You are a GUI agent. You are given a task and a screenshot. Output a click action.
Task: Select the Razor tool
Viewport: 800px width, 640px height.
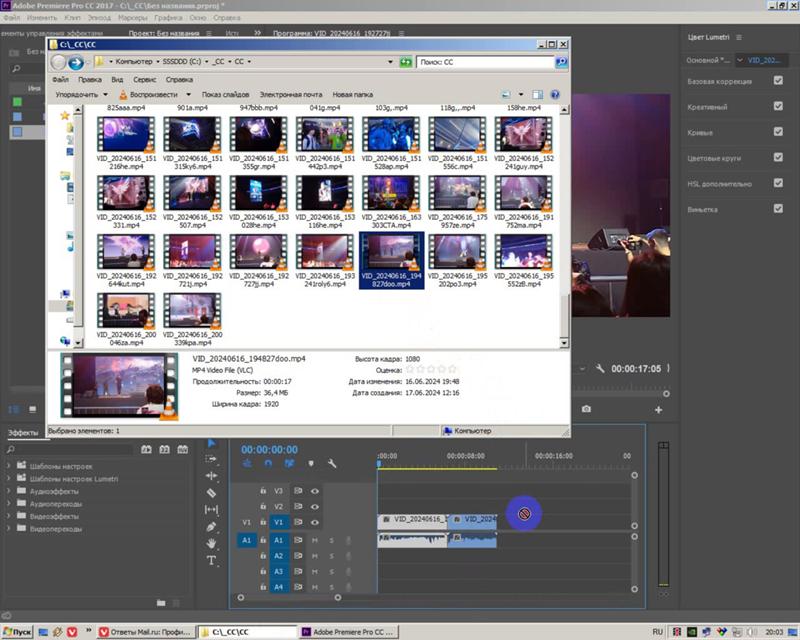pos(211,493)
